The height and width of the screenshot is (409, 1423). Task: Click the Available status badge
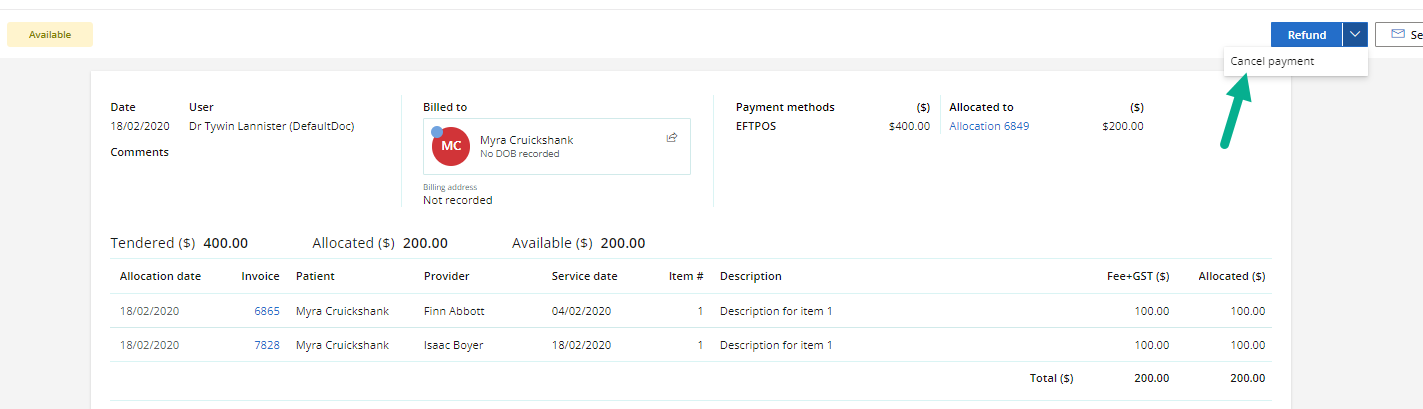click(50, 34)
